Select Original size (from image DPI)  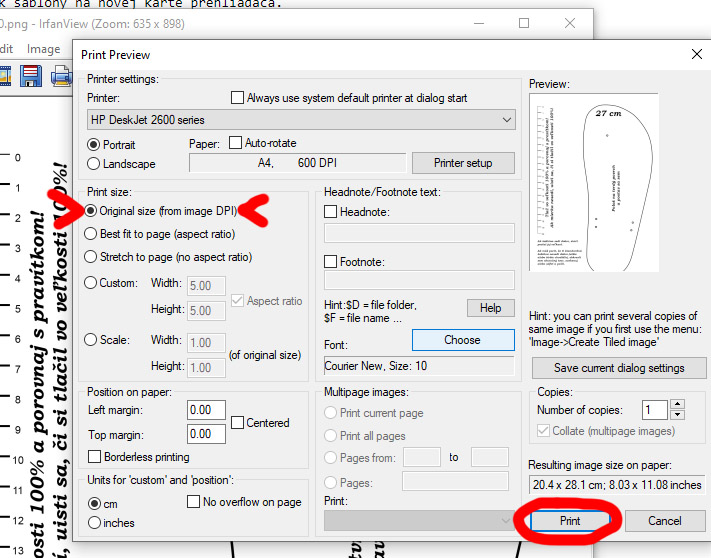[x=91, y=211]
